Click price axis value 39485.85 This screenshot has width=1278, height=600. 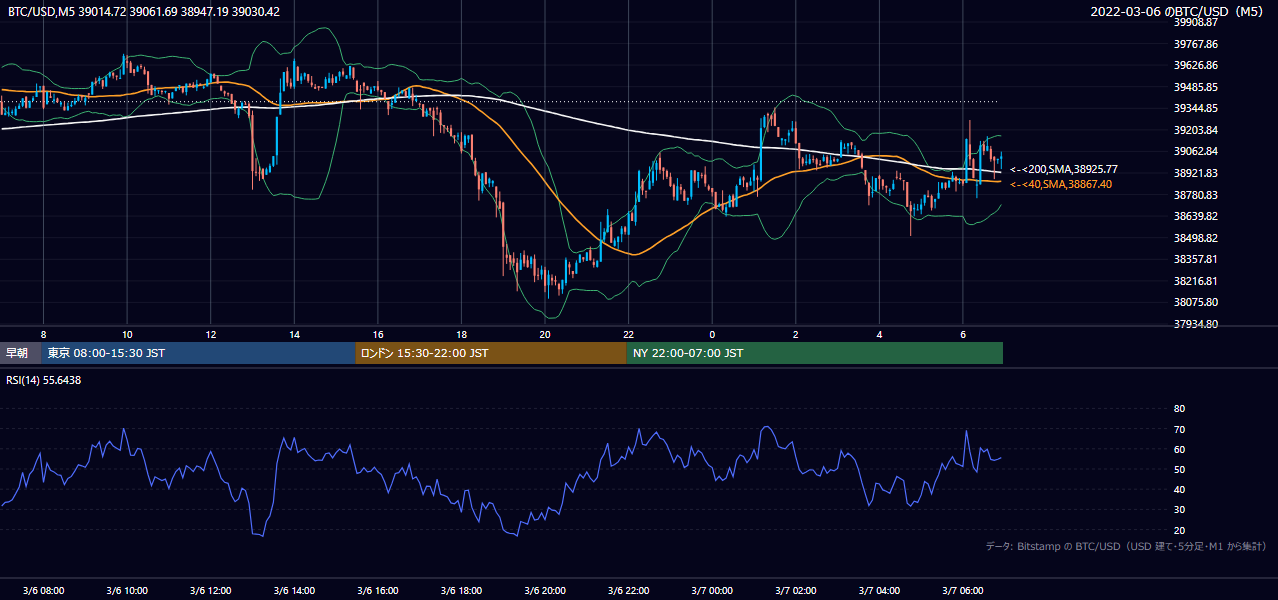tap(1197, 87)
